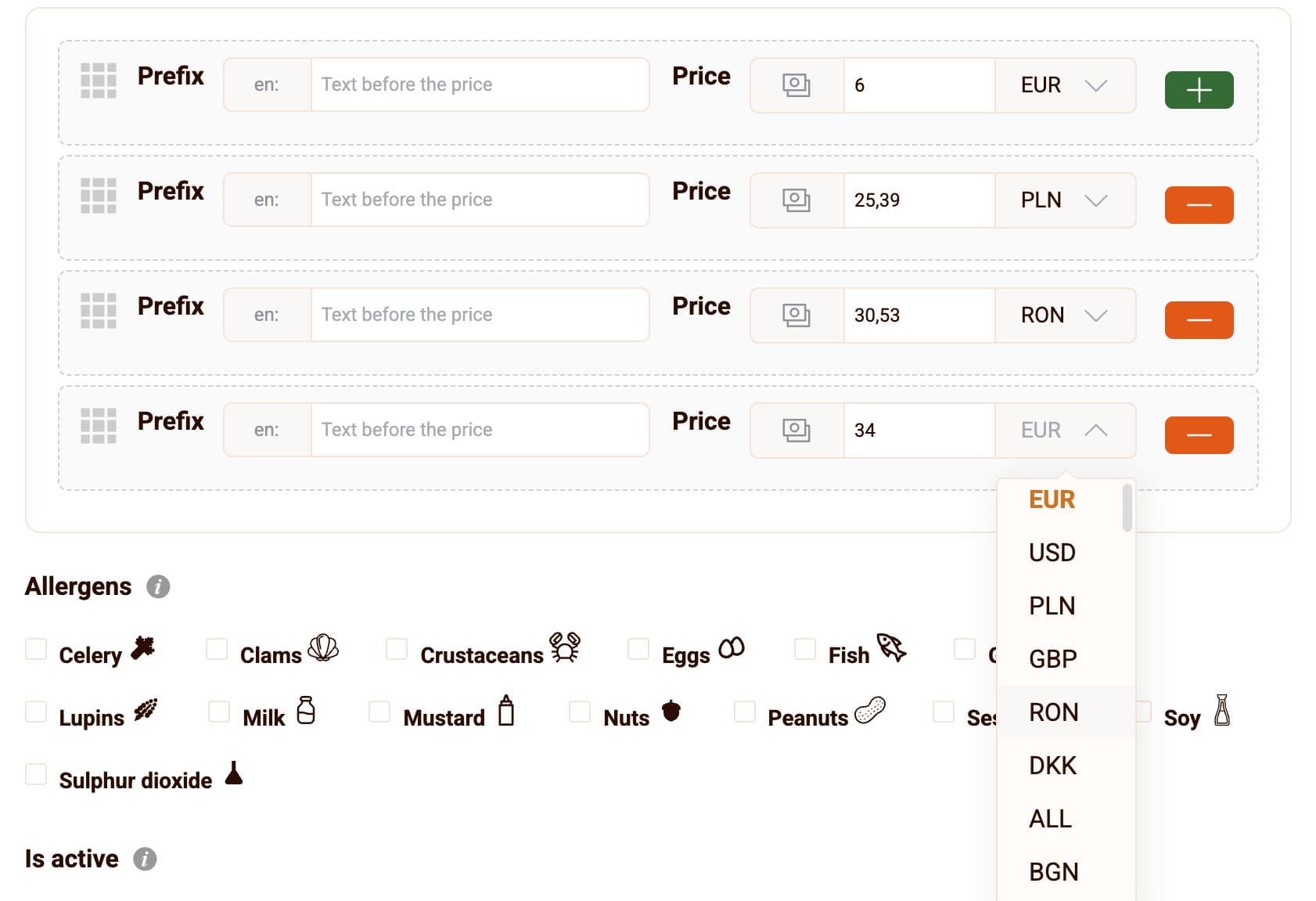Collapse the open currency dropdown in last row

click(1064, 431)
